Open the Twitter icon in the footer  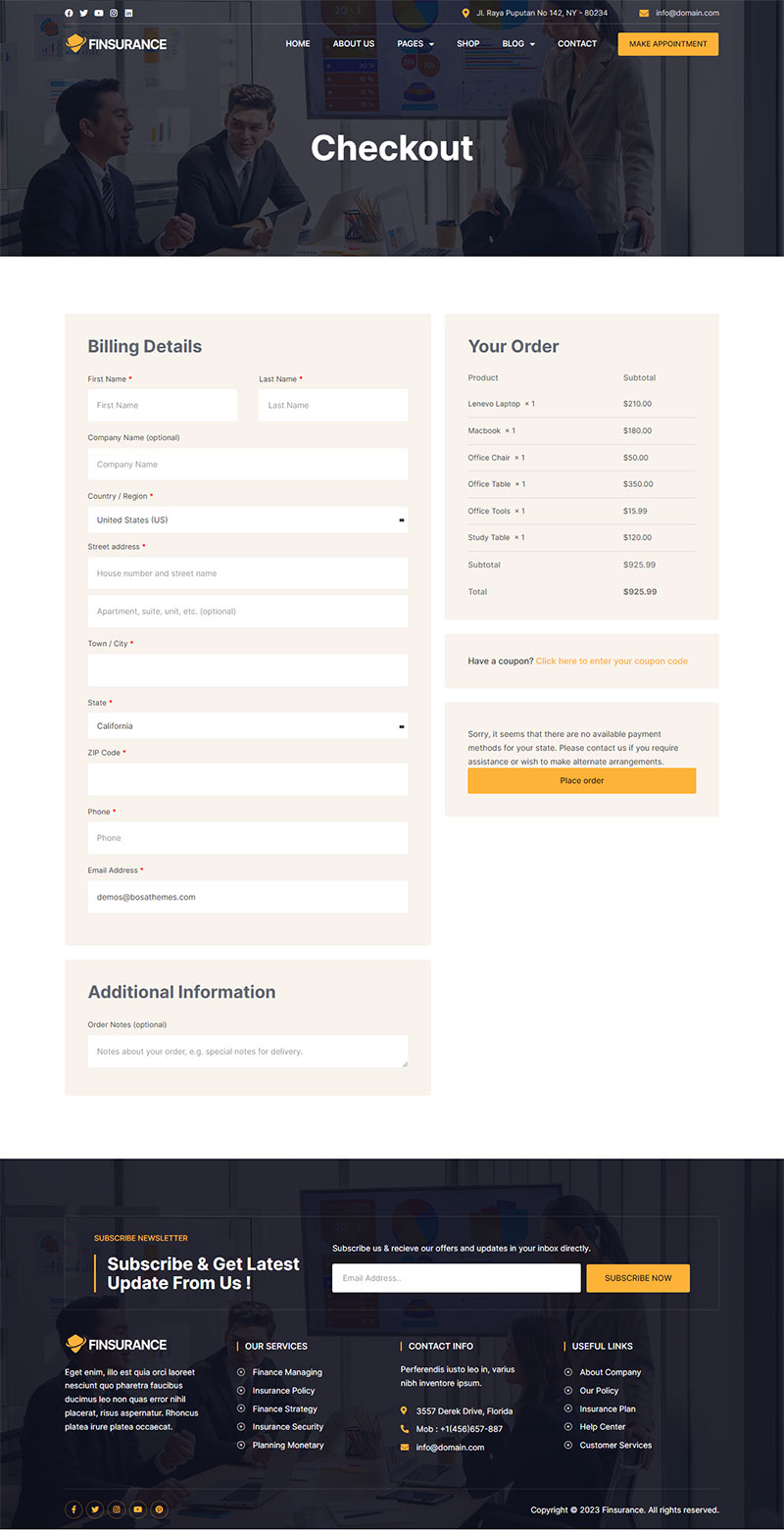95,1509
